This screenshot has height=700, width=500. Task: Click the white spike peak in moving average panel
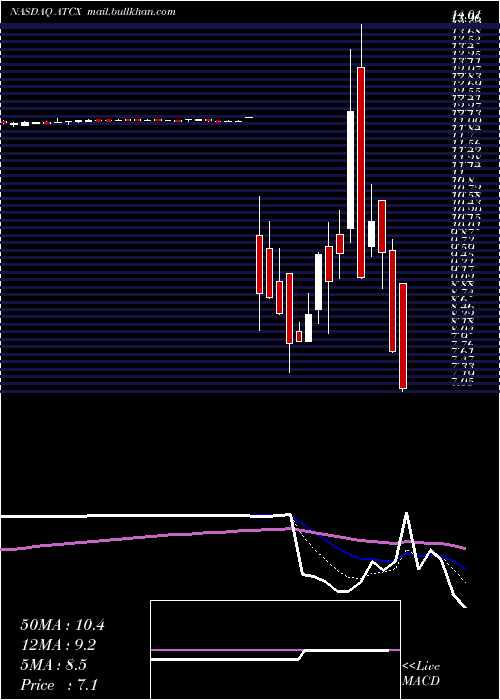click(x=406, y=513)
